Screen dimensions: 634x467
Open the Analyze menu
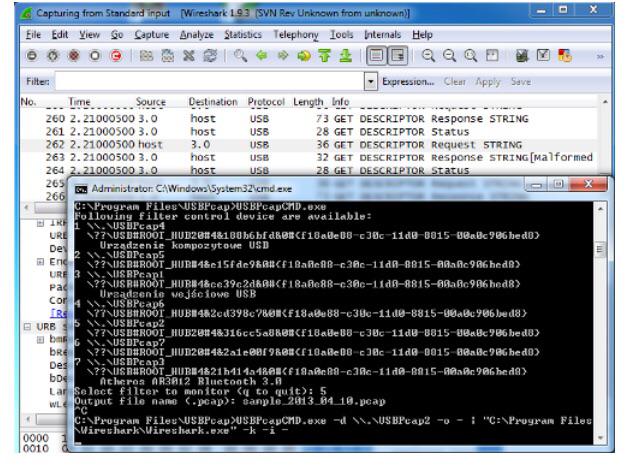(197, 35)
